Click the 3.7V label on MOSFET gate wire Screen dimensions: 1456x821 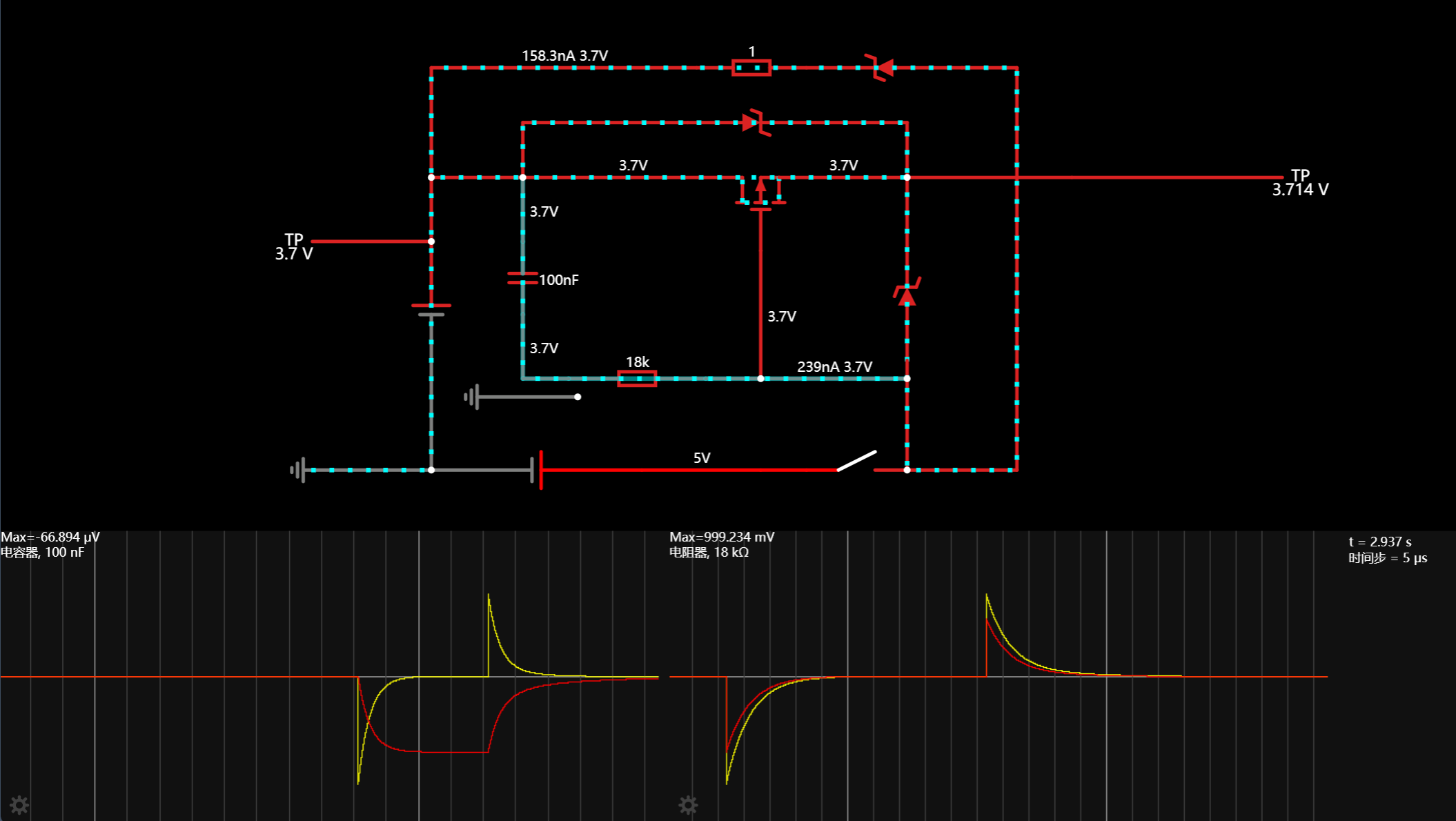click(782, 317)
